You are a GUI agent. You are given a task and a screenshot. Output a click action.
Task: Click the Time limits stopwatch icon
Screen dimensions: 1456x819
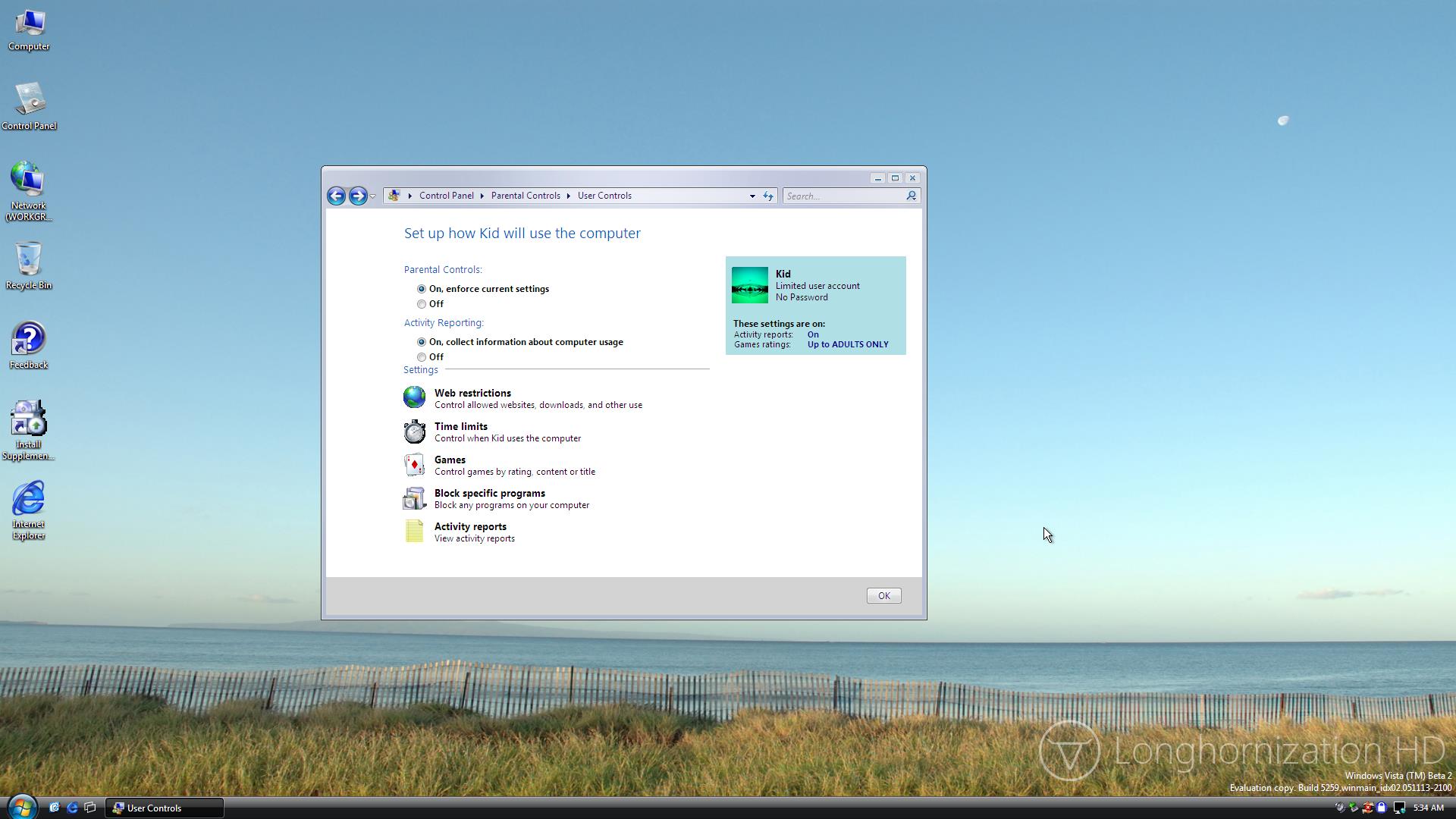coord(414,431)
